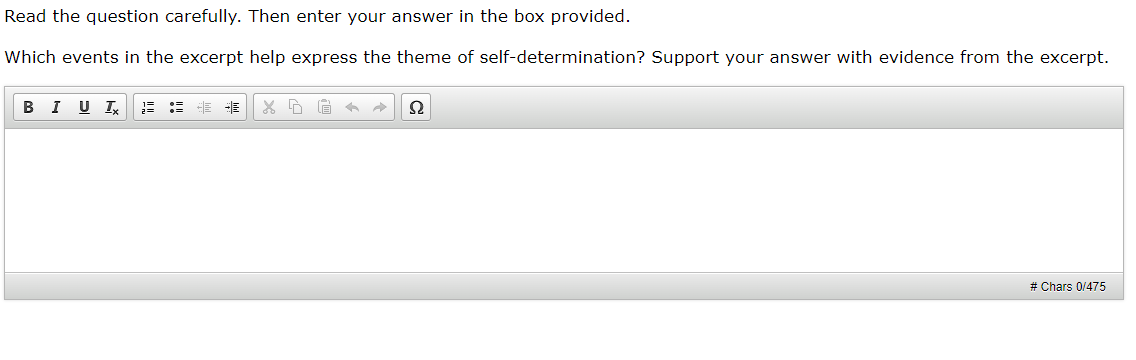Open the Omega special character picker
Viewport: 1136px width, 360px height.
[416, 107]
